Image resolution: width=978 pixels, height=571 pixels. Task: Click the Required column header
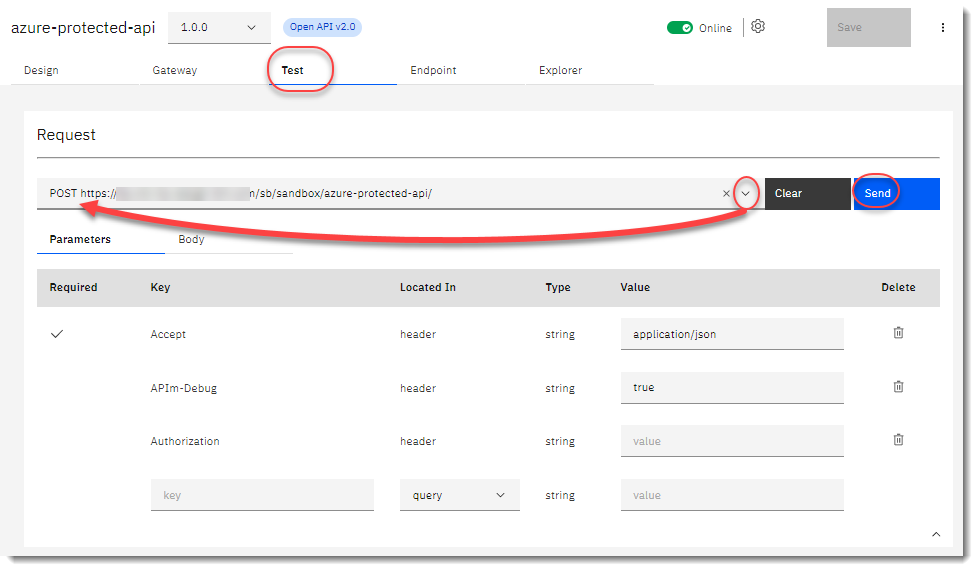pyautogui.click(x=74, y=287)
